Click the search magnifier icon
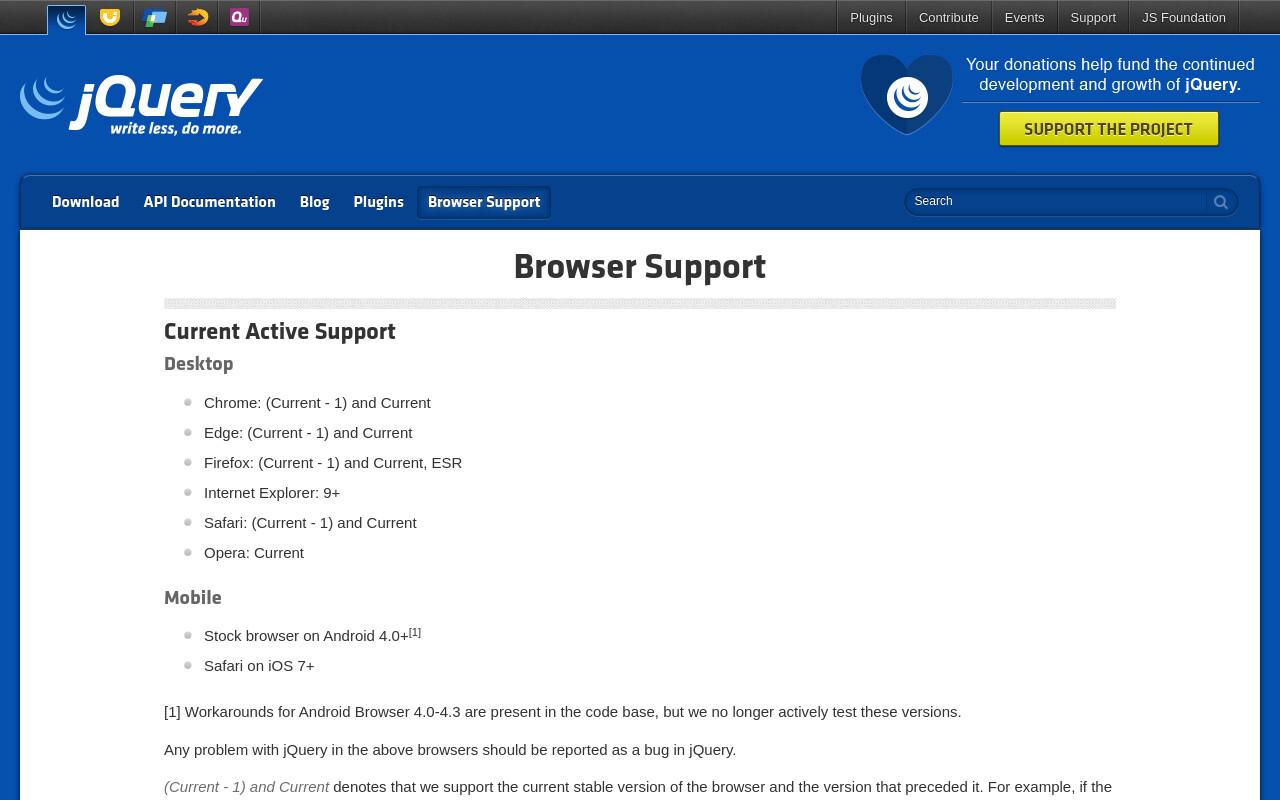Viewport: 1280px width, 800px height. pos(1220,202)
